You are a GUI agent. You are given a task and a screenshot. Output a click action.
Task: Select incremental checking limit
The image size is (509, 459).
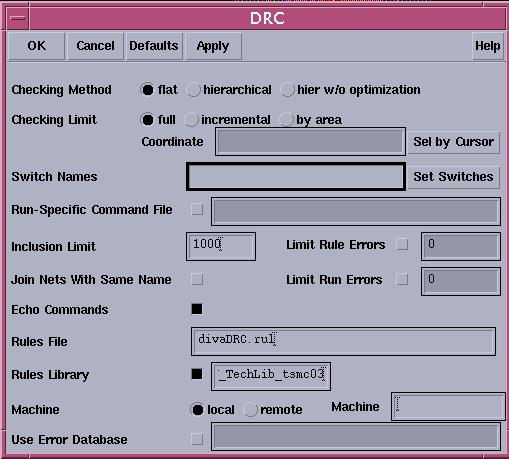(x=192, y=120)
